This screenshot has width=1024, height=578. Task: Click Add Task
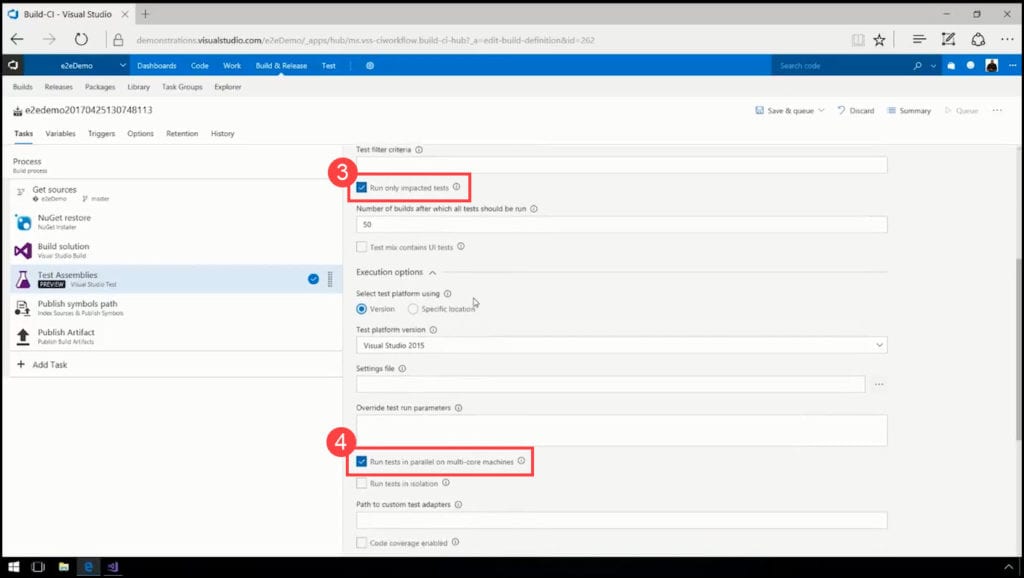(x=42, y=364)
